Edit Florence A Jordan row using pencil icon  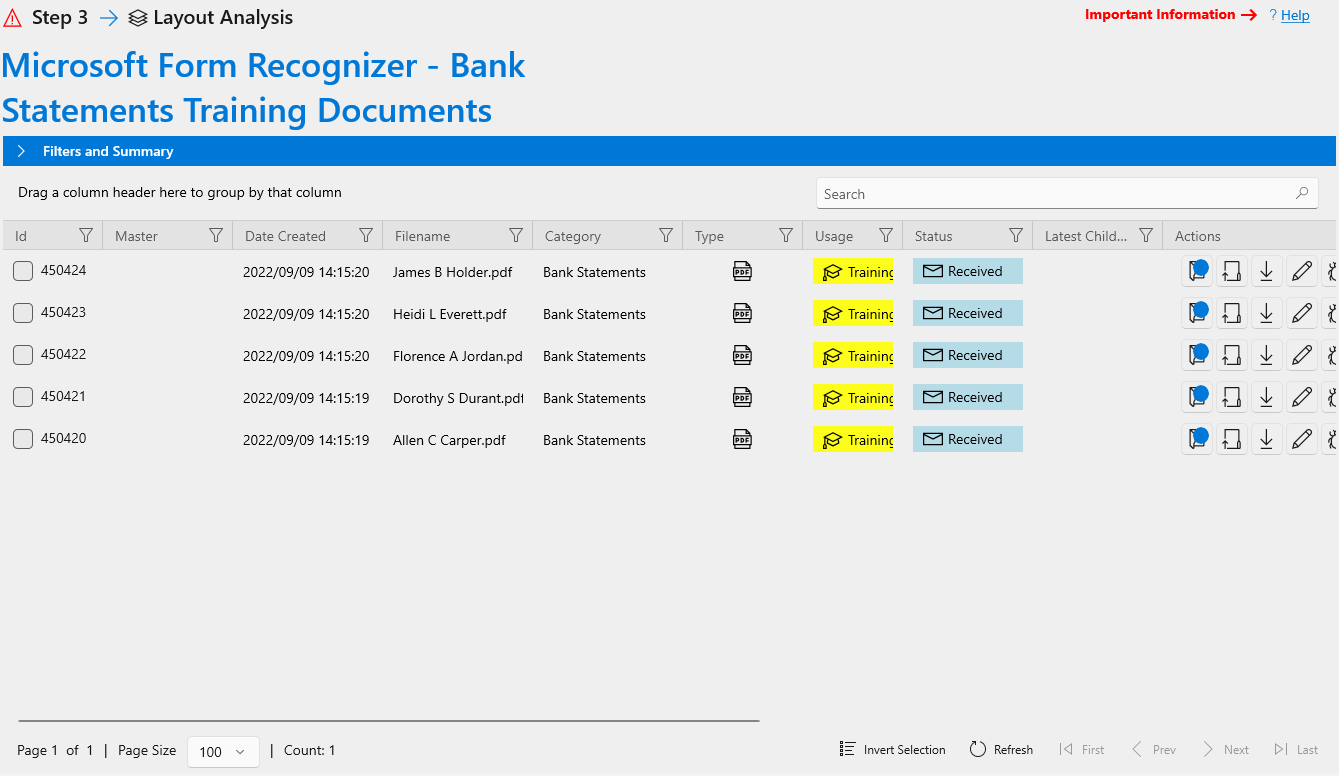pyautogui.click(x=1302, y=355)
